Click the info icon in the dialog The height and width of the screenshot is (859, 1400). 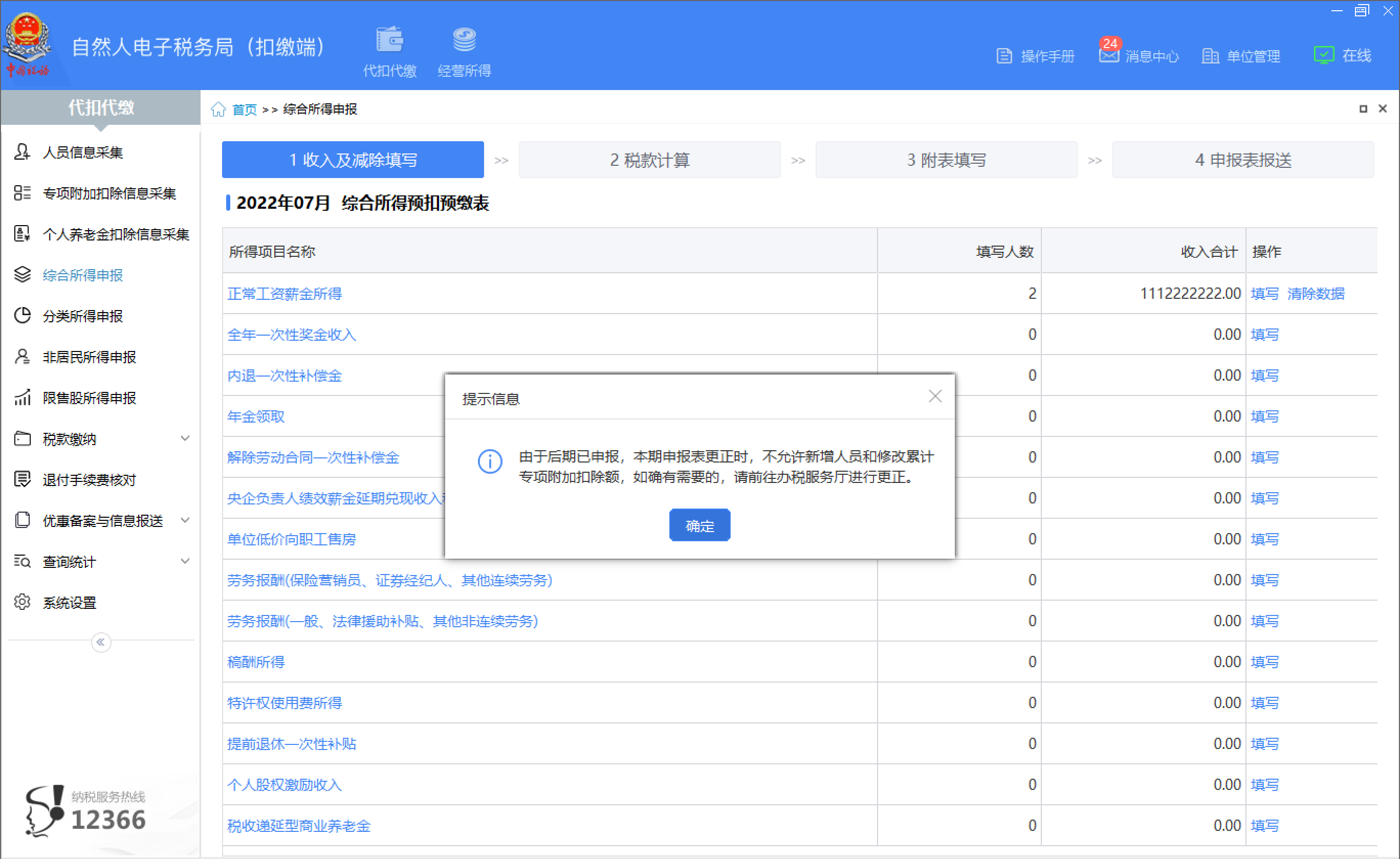[490, 461]
